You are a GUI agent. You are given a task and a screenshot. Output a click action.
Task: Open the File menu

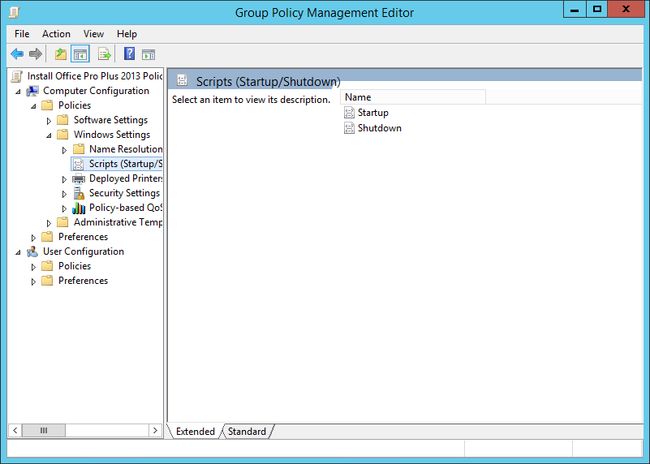point(22,34)
